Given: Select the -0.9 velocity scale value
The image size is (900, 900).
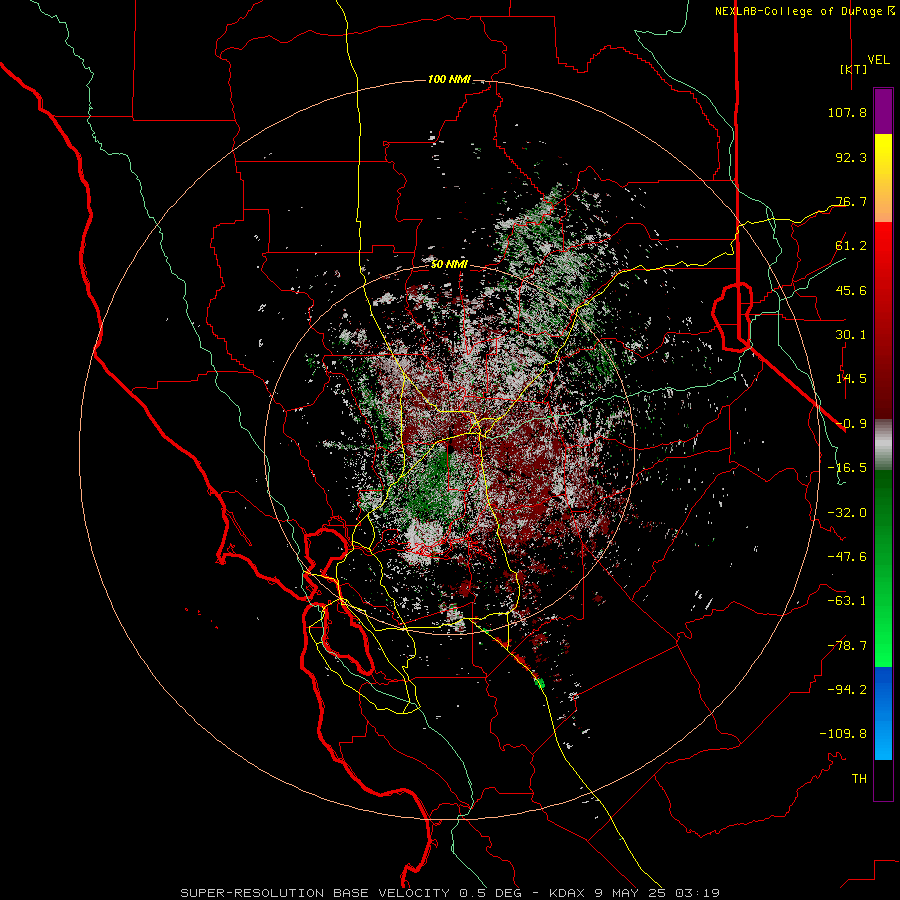Looking at the screenshot, I should pos(851,423).
